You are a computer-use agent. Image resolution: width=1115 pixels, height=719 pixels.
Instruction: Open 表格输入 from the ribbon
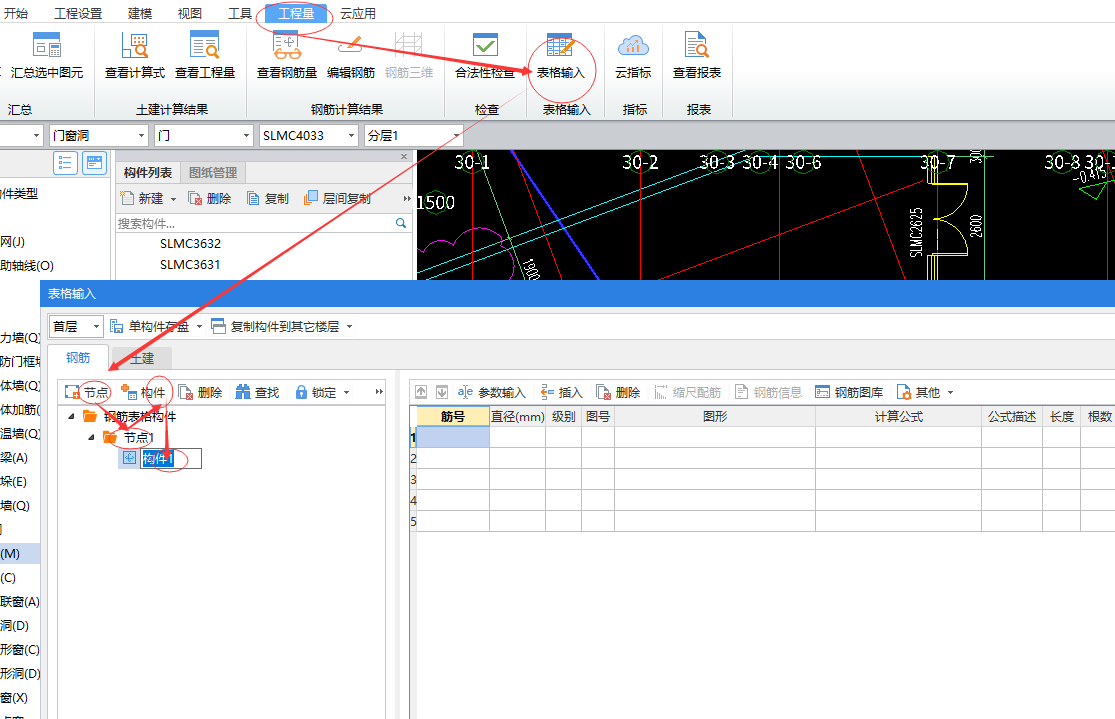click(x=560, y=57)
